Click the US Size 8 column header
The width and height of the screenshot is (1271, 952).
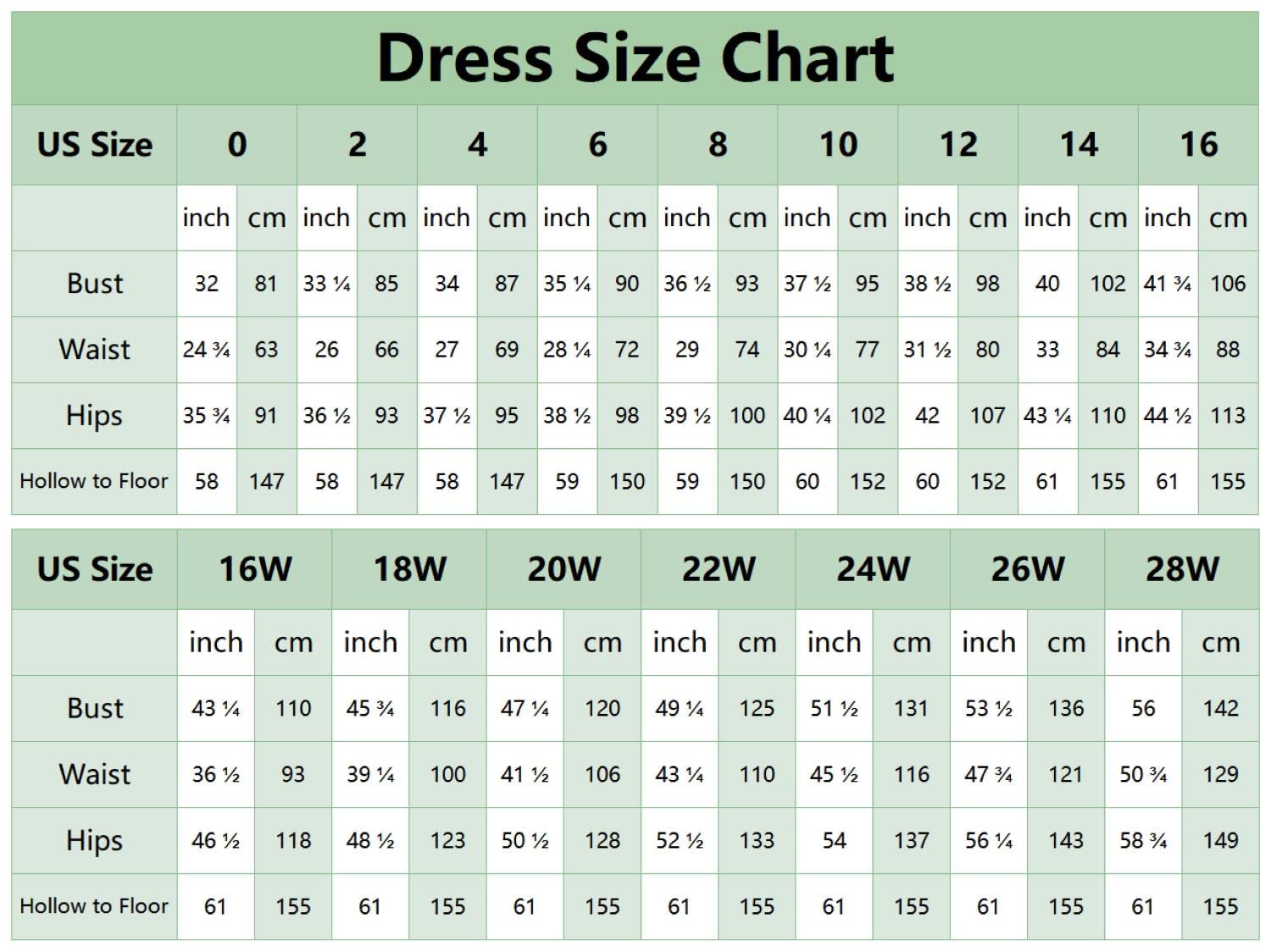point(718,145)
